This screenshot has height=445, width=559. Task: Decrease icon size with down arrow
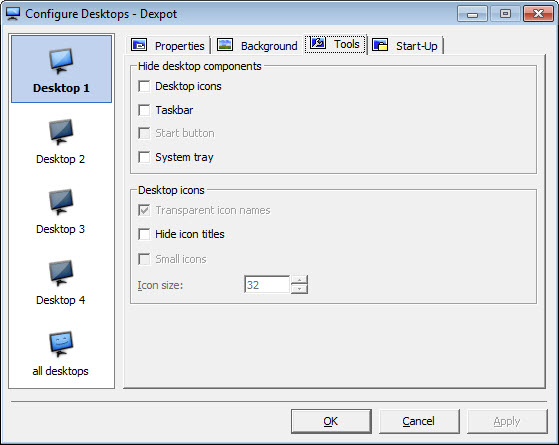(x=299, y=289)
